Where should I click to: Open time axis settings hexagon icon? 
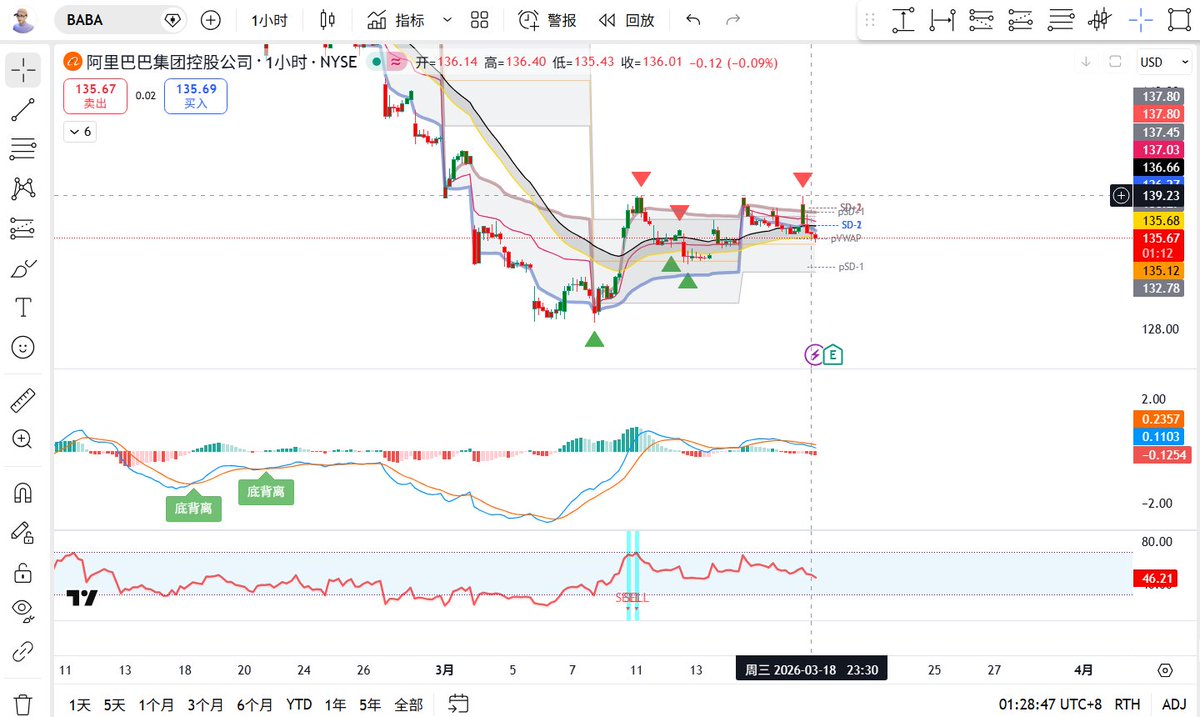pos(1165,669)
